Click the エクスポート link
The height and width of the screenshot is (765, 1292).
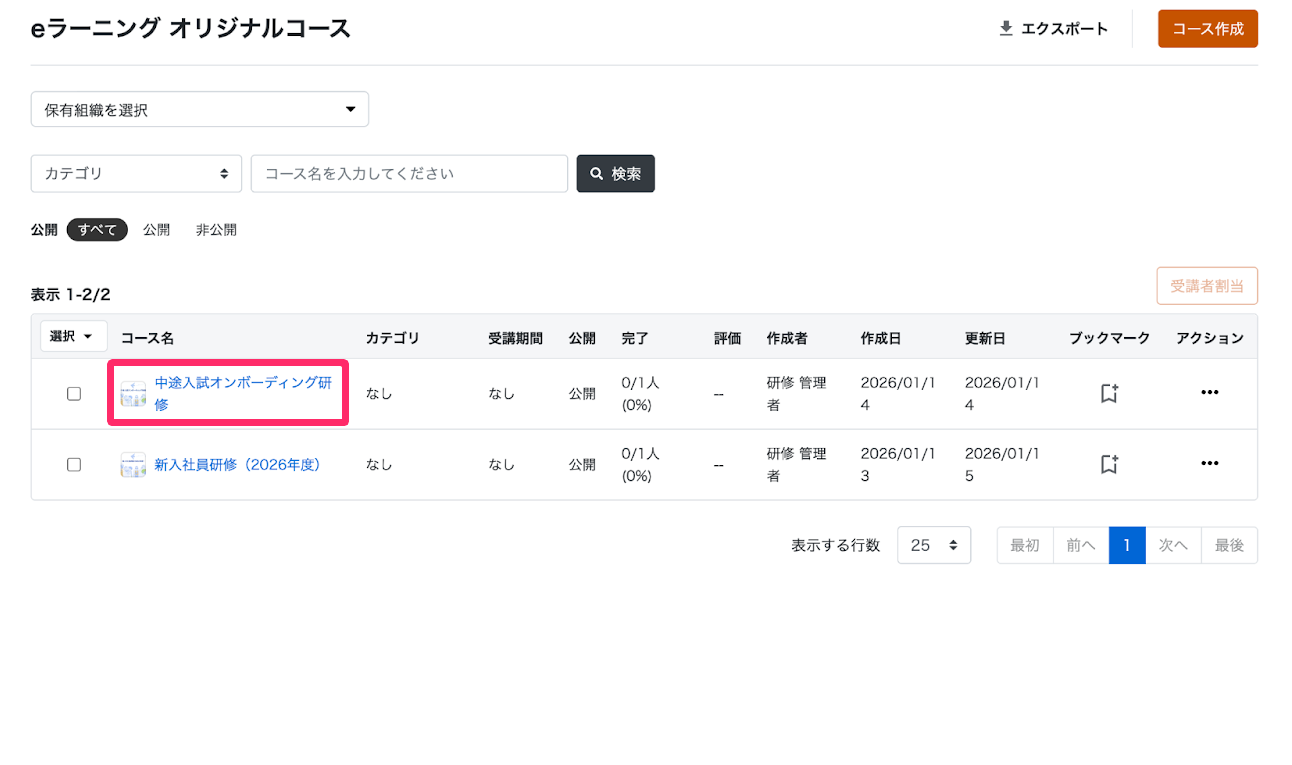click(x=1053, y=28)
